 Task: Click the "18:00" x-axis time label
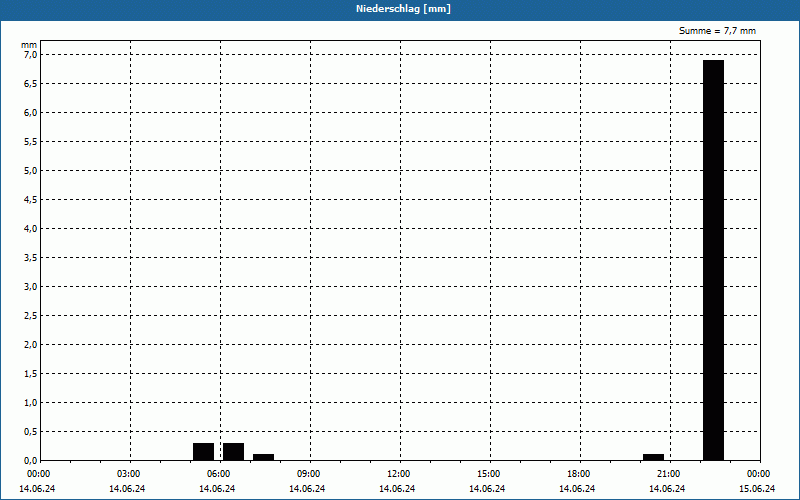click(579, 474)
